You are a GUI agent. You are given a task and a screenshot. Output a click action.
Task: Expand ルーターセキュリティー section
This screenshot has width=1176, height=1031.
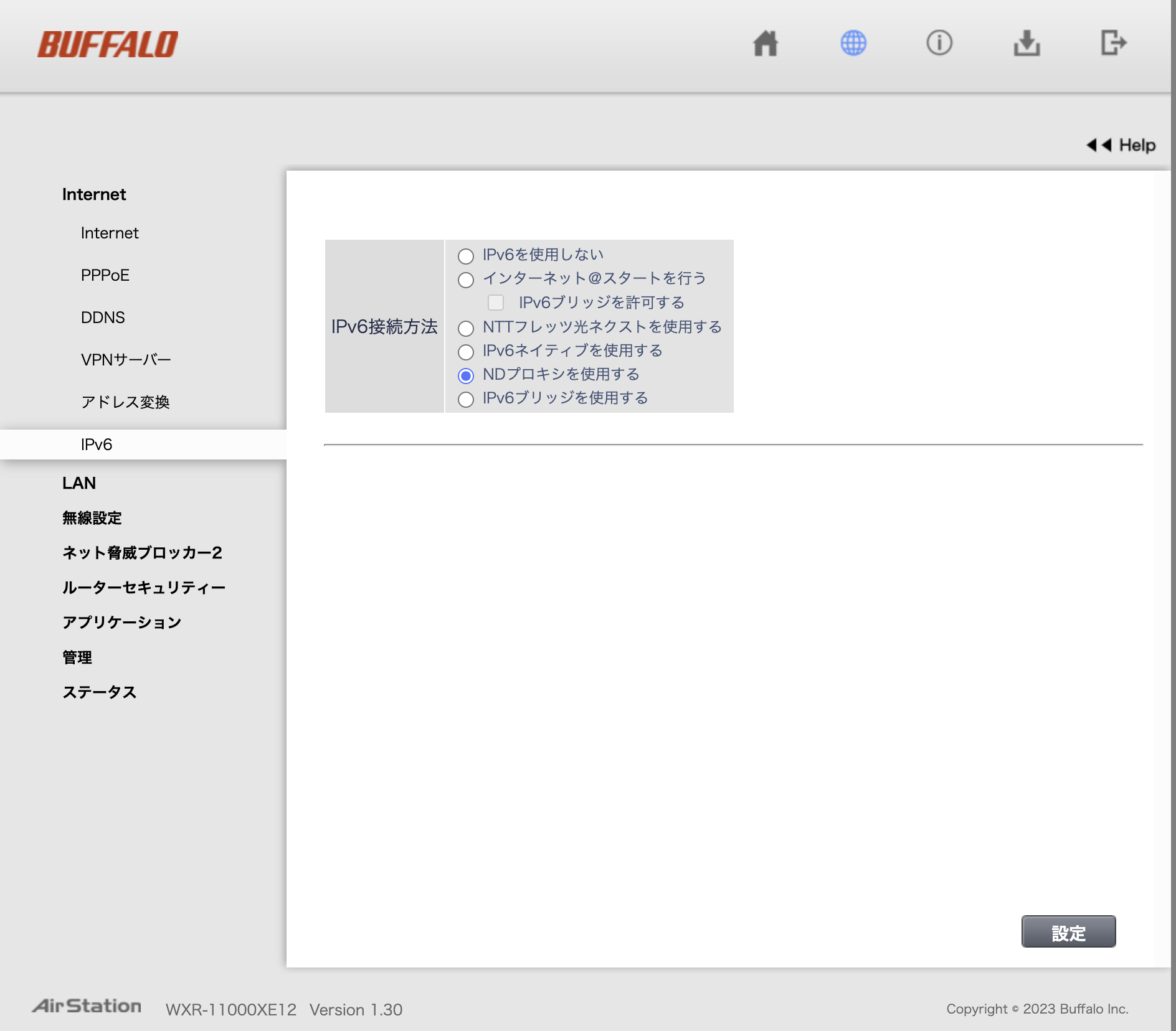[x=144, y=588]
